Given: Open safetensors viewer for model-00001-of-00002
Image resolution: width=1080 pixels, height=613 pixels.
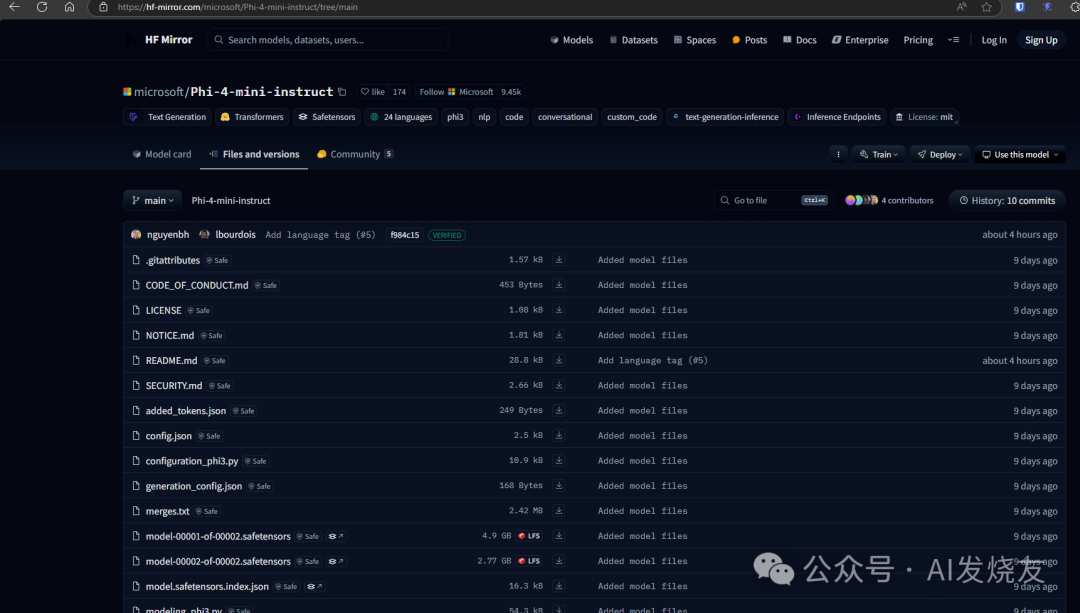Looking at the screenshot, I should tap(336, 536).
